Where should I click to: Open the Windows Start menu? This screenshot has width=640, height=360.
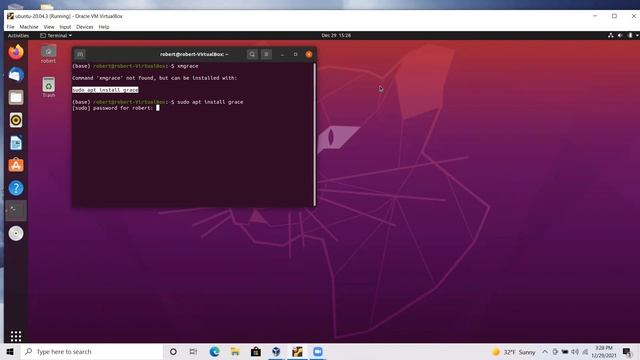(10, 351)
